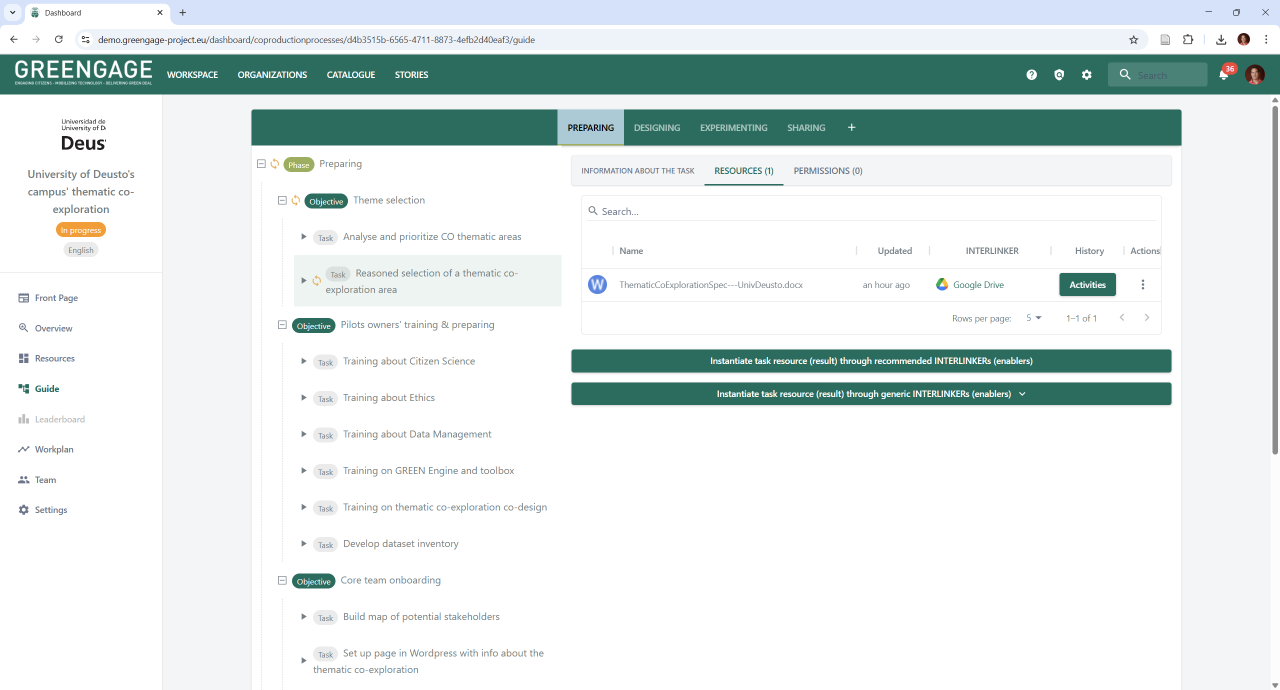Click the Guide sidebar icon
Screen dimensions: 1280x690
[24, 389]
